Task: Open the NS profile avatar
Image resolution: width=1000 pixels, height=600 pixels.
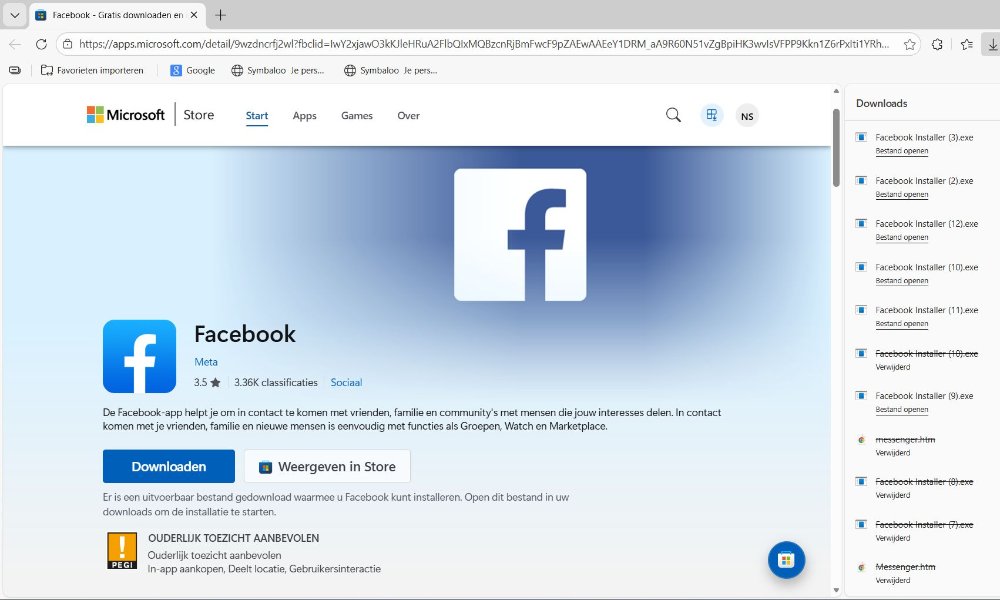Action: coord(746,116)
